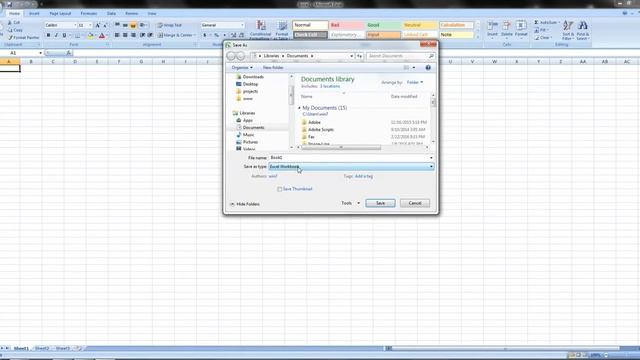Click the Grow Font icon
Image resolution: width=640 pixels, height=360 pixels.
(x=98, y=25)
